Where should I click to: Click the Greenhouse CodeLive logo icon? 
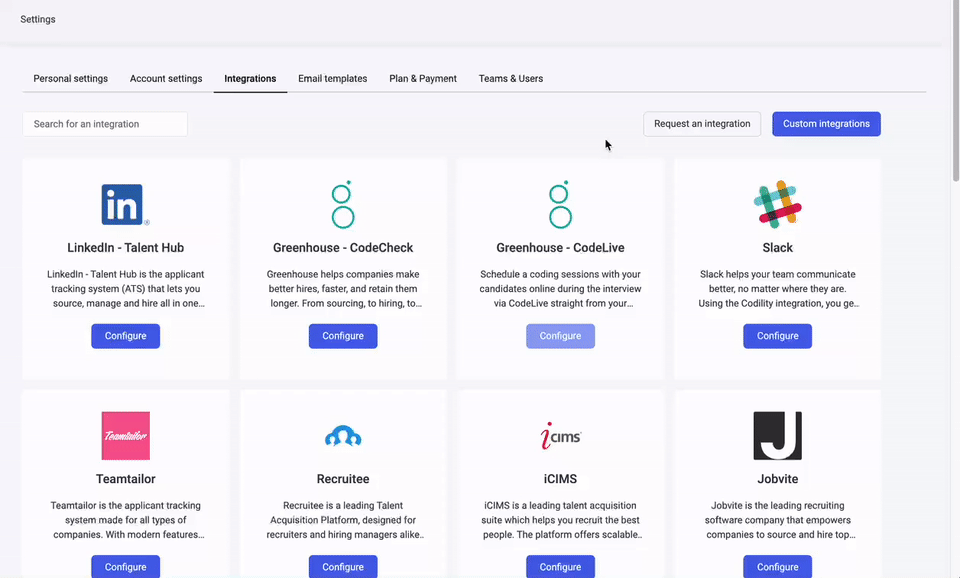[559, 202]
